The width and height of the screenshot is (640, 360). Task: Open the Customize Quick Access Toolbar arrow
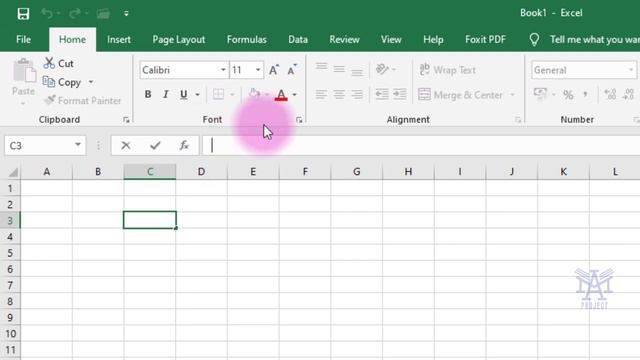(126, 13)
